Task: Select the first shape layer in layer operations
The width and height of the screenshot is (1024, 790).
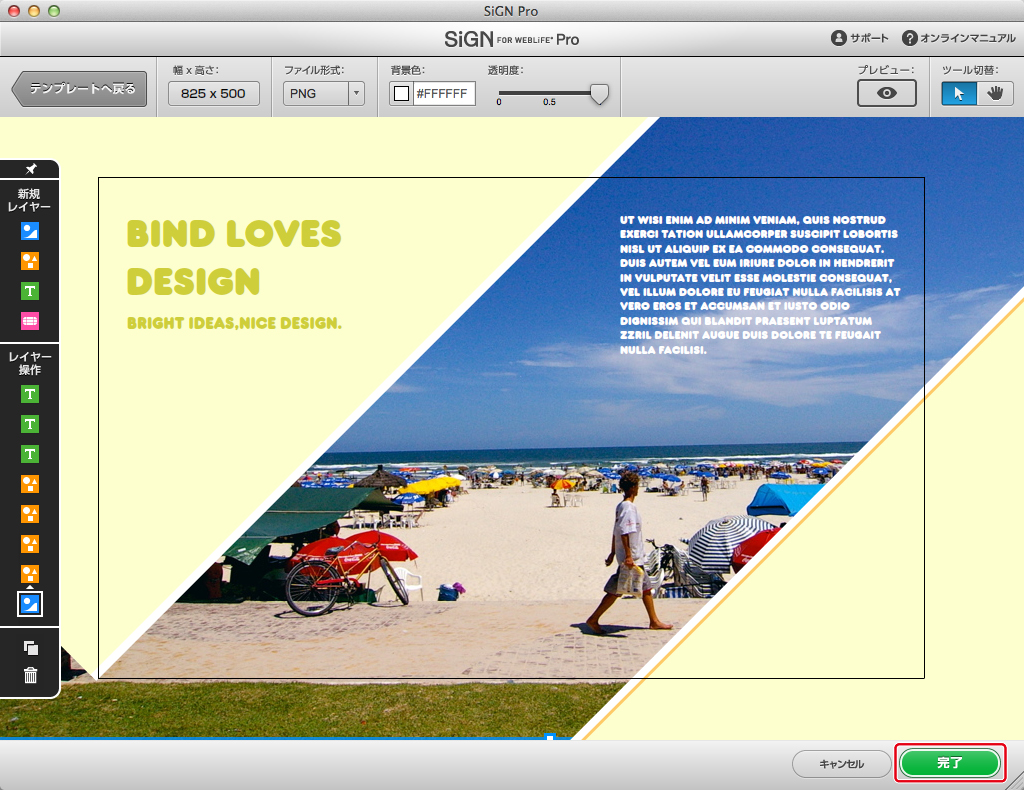Action: click(30, 484)
